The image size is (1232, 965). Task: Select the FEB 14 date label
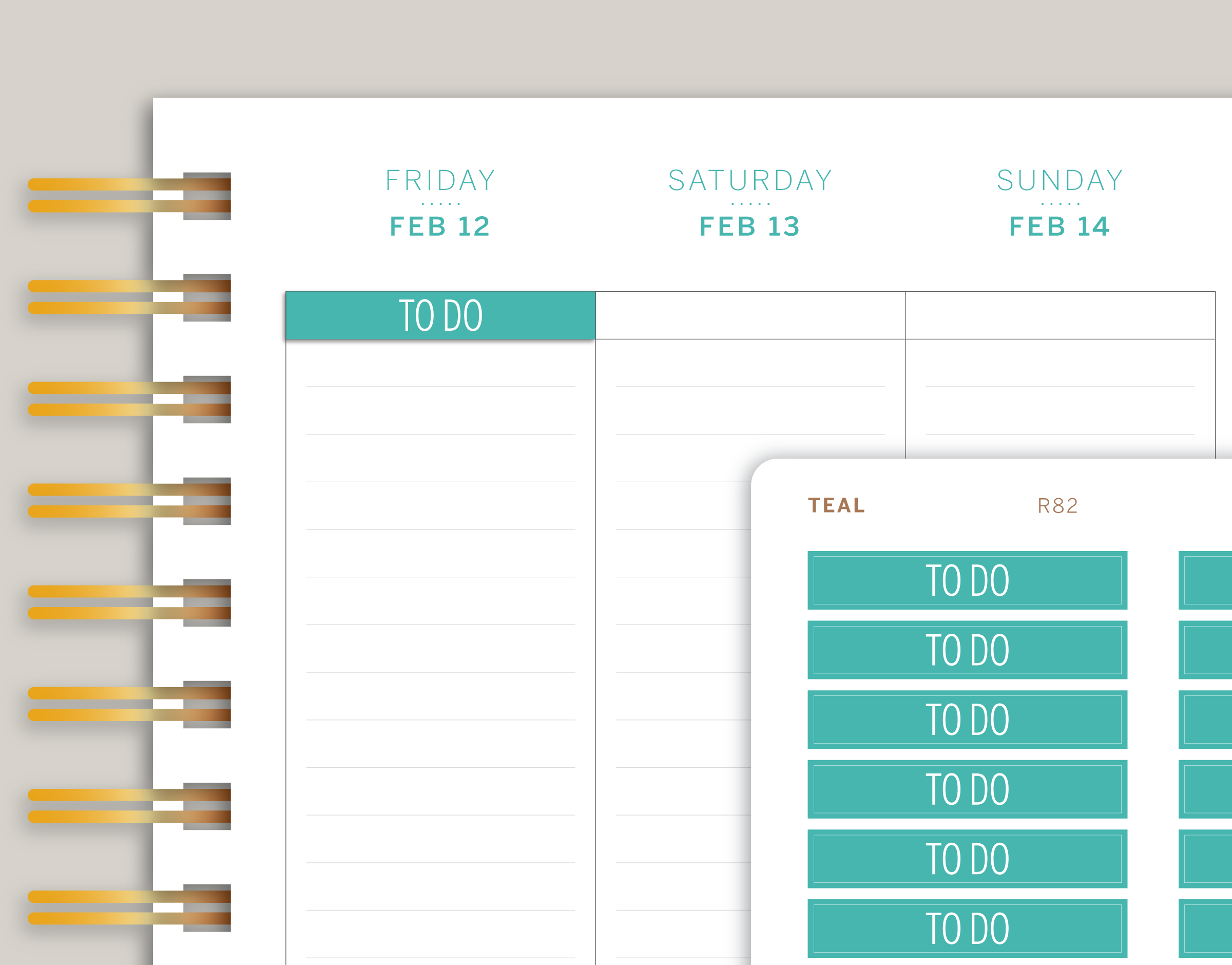(1059, 226)
